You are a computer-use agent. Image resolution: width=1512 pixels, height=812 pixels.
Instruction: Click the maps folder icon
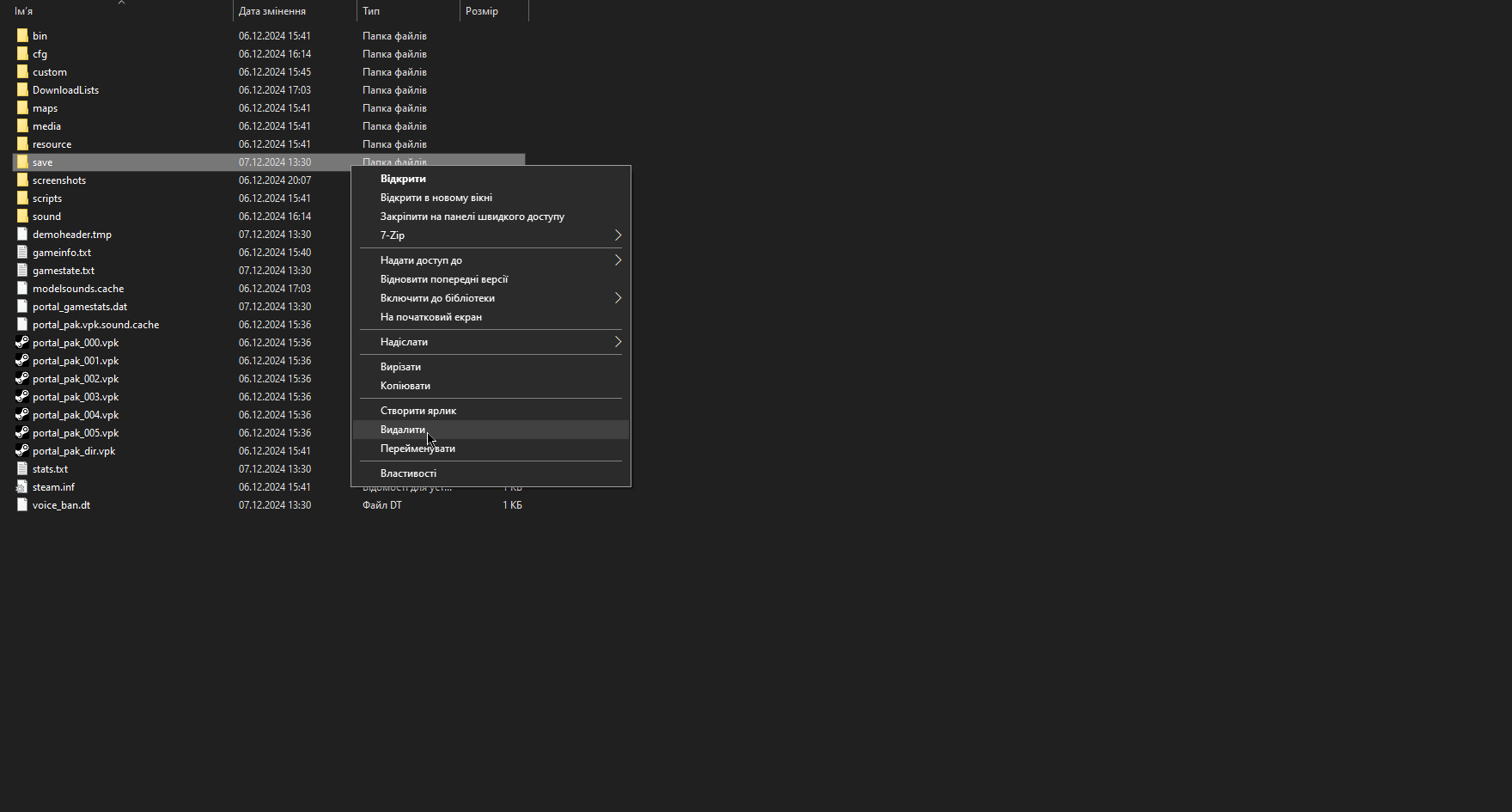22,108
